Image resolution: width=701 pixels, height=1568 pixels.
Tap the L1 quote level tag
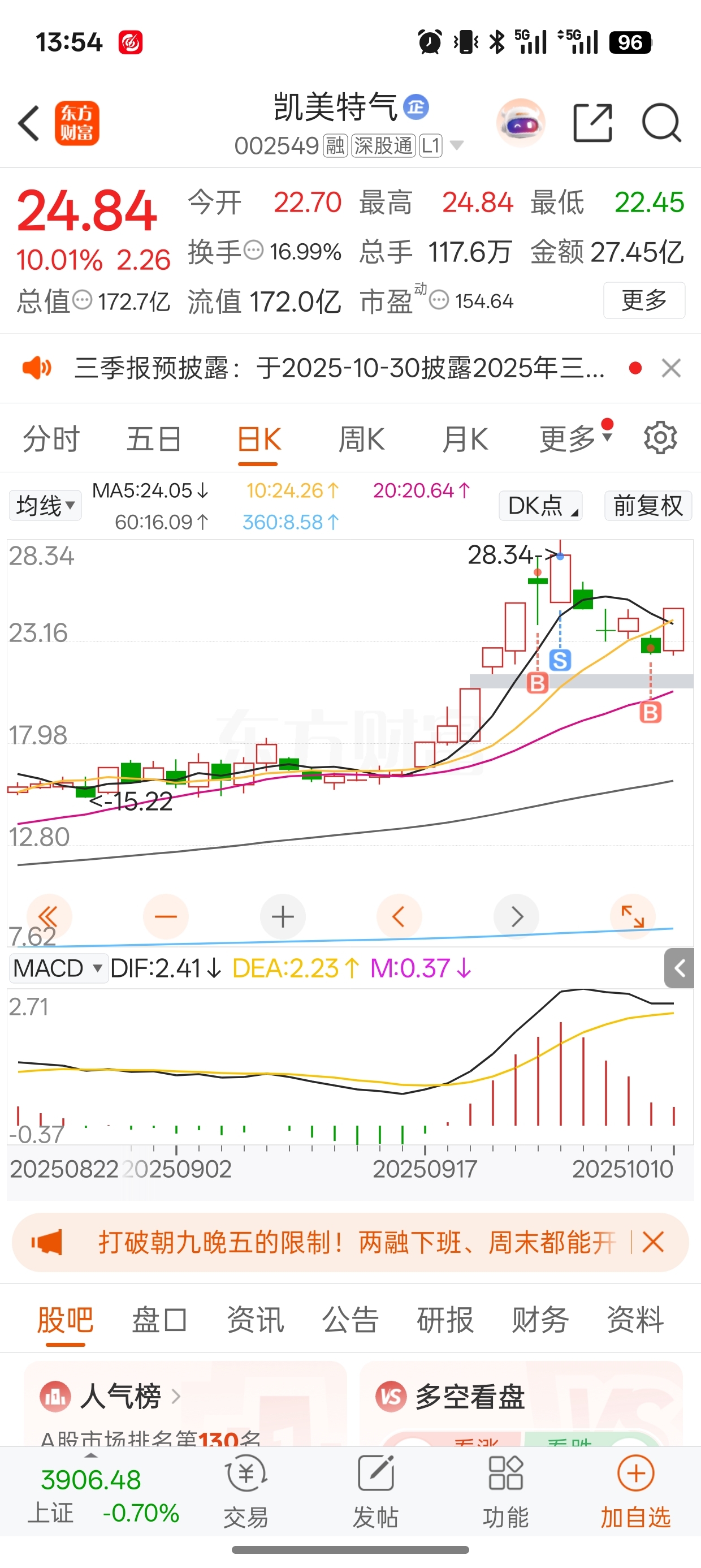[430, 146]
